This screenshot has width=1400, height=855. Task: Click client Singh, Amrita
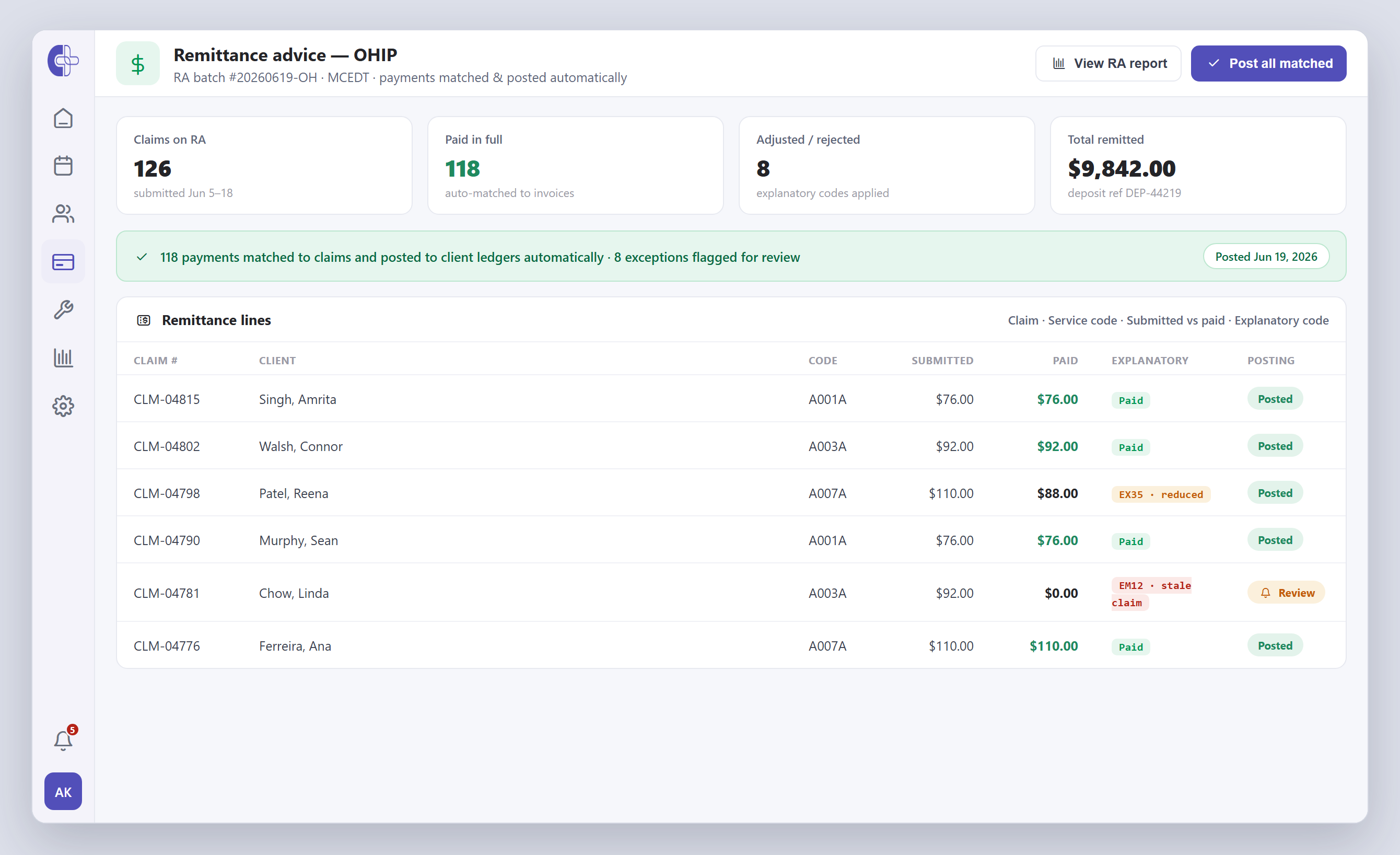298,399
